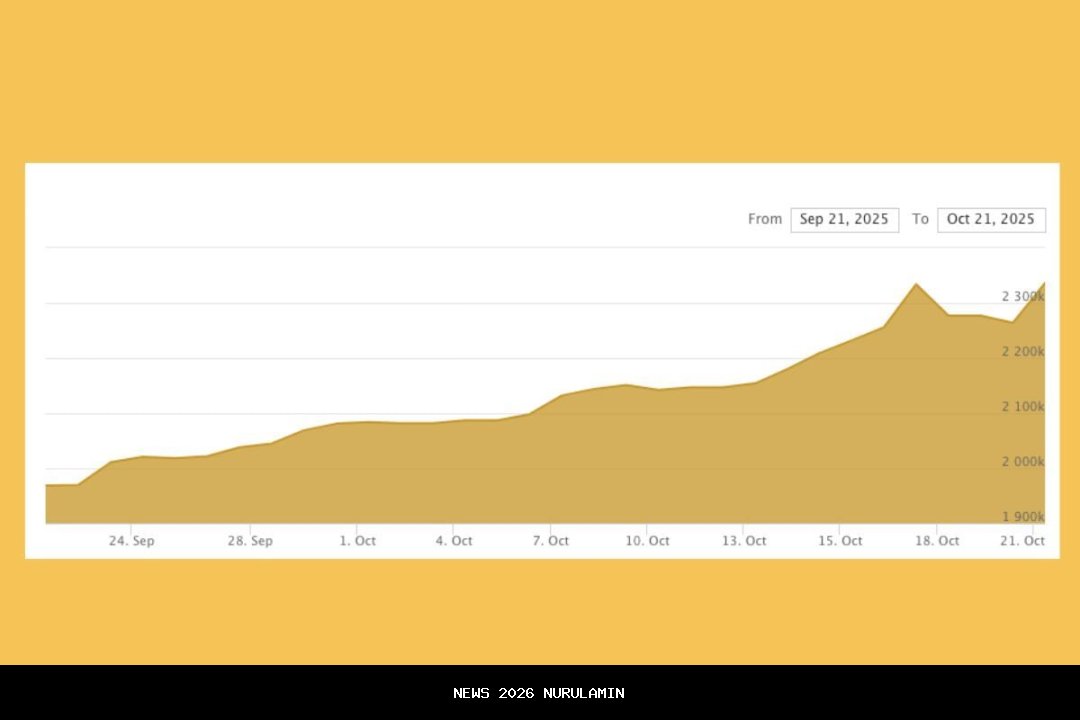
Task: Click the 1. Oct date label
Action: [x=357, y=541]
